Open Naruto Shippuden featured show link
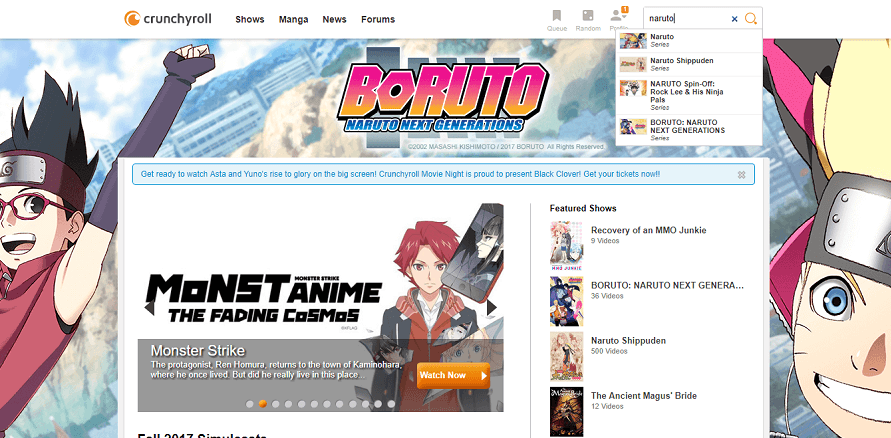This screenshot has height=438, width=891. click(x=628, y=340)
